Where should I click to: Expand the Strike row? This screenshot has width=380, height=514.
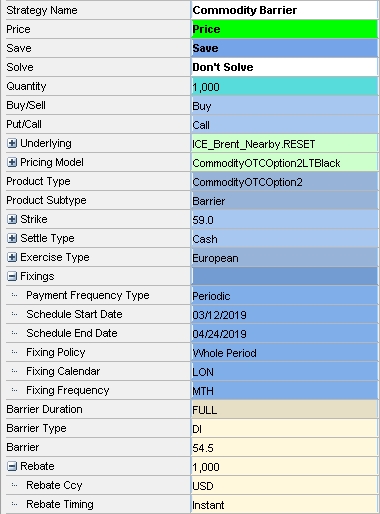[x=12, y=219]
